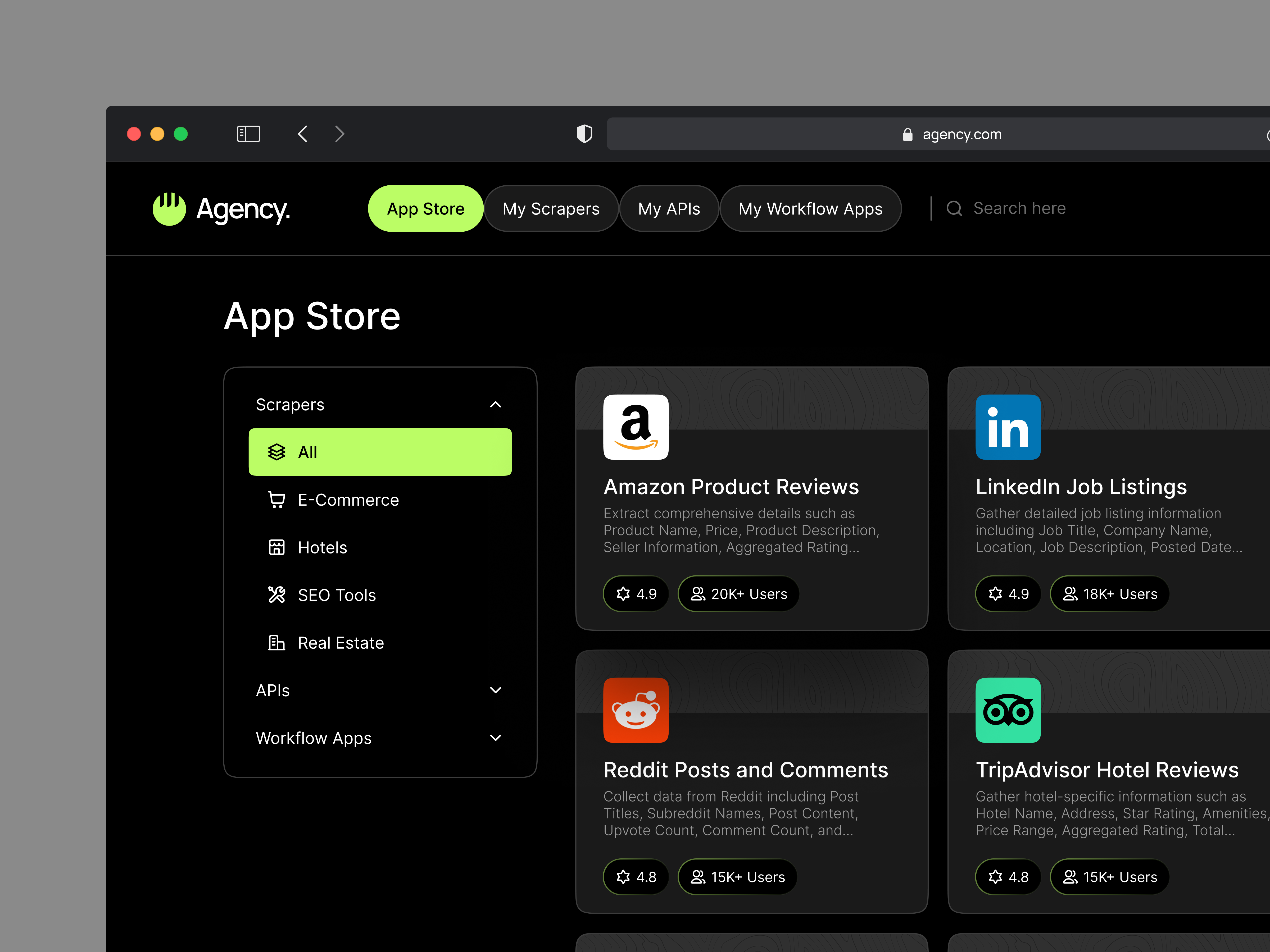Select the Amazon Product Reviews app icon

pyautogui.click(x=636, y=428)
